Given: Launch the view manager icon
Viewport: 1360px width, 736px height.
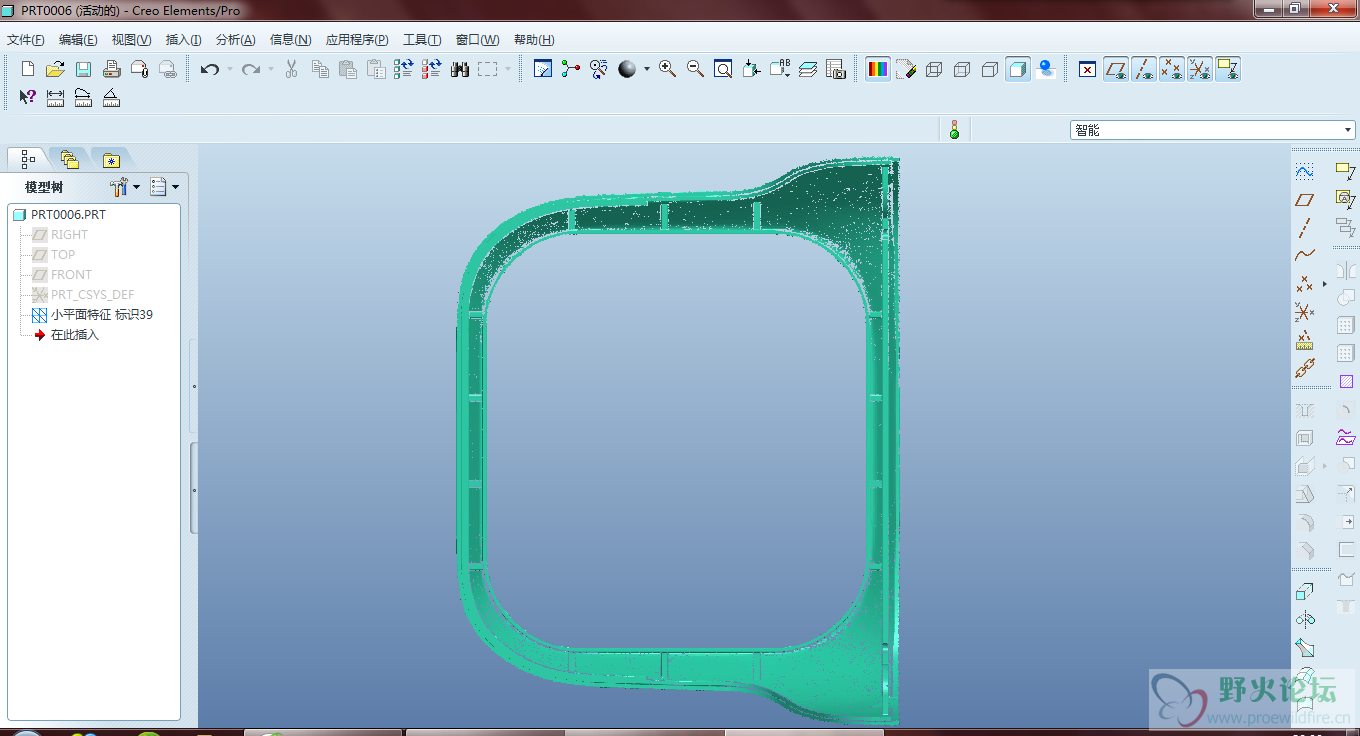Looking at the screenshot, I should (836, 69).
